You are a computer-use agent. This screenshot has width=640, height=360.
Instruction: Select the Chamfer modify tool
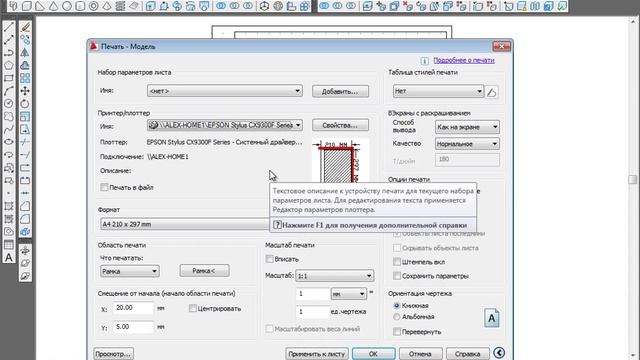click(25, 206)
